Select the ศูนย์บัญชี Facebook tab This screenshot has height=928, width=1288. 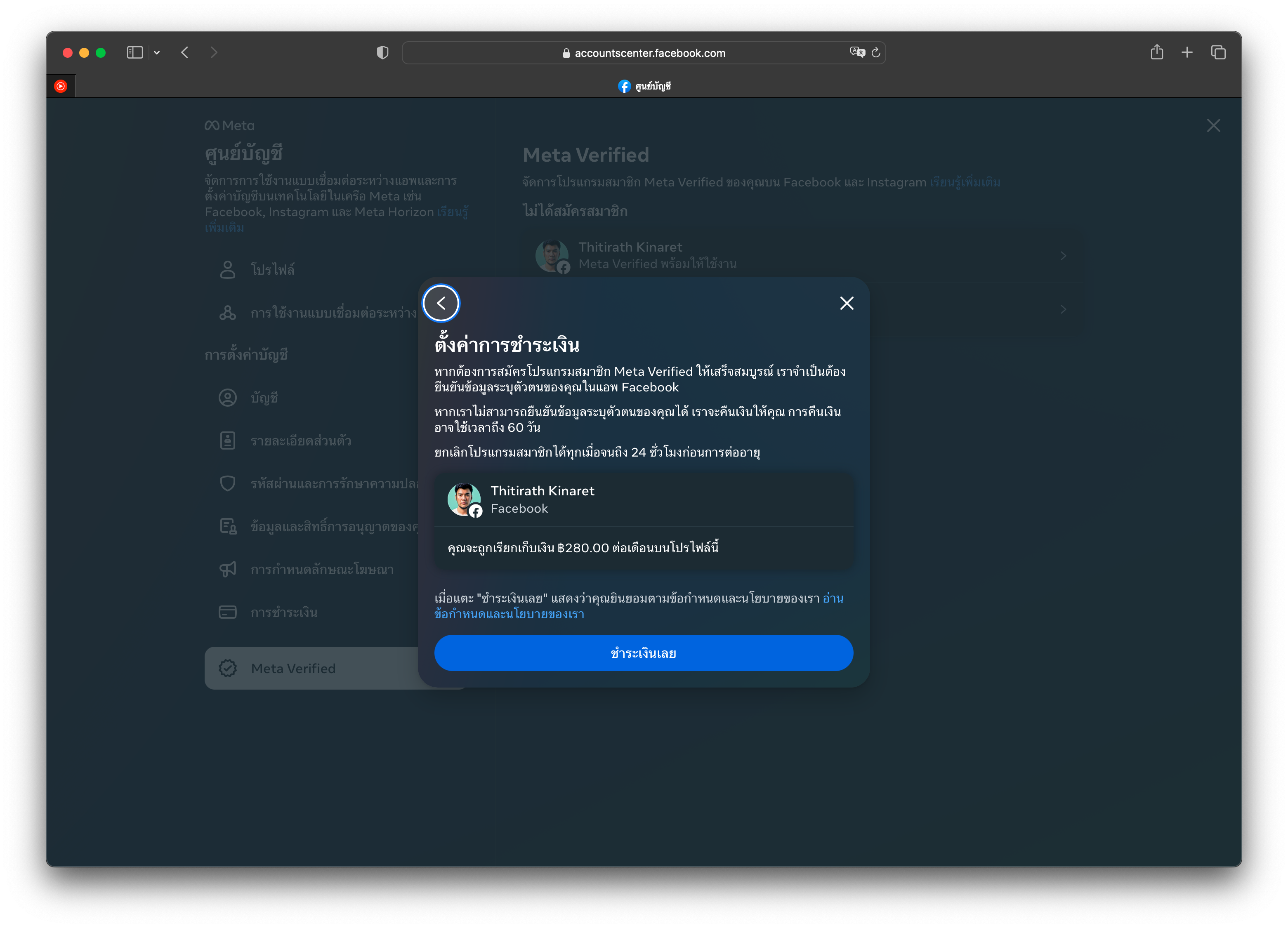pos(644,86)
